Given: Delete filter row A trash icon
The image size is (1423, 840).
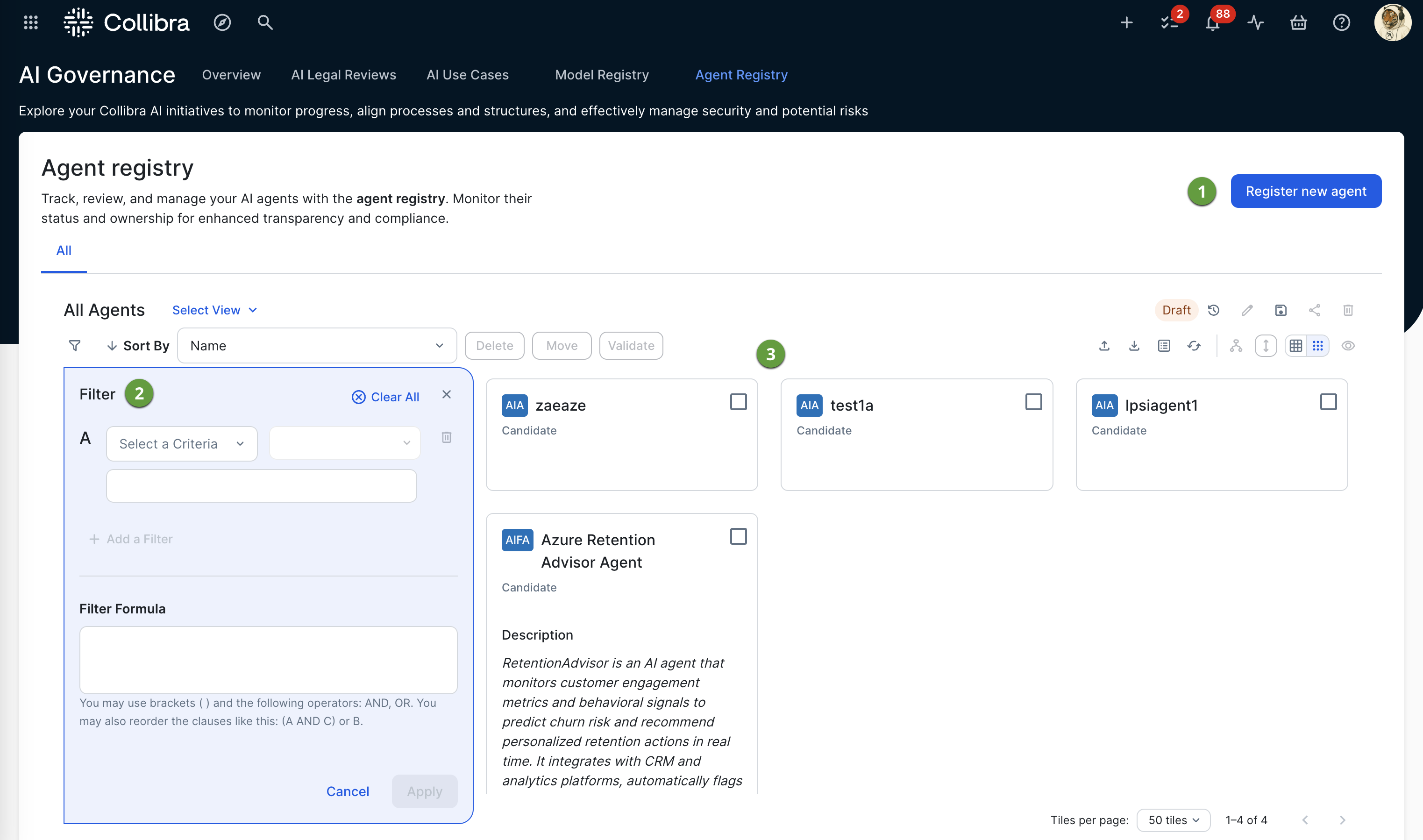Looking at the screenshot, I should (447, 438).
